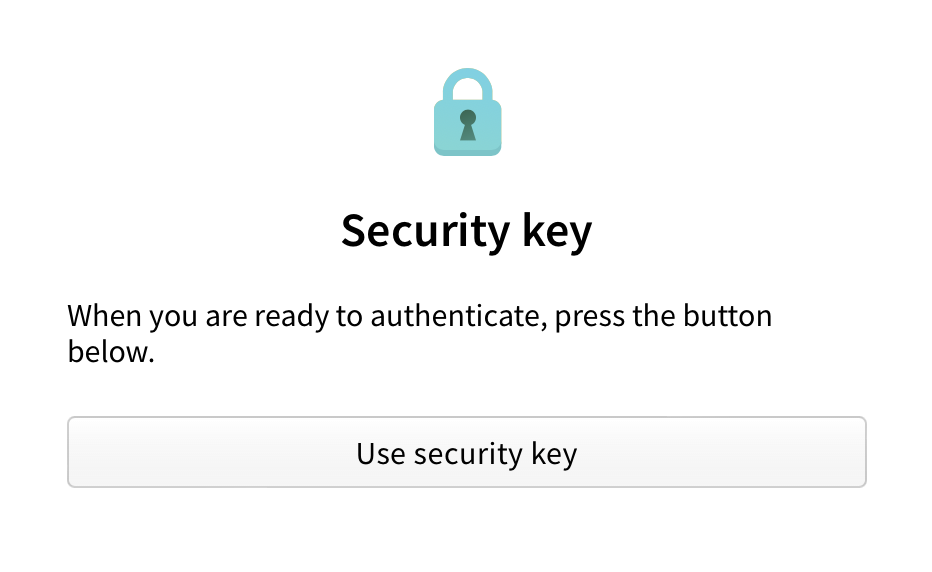The image size is (932, 572).
Task: Click the bottom edge of the padlock body
Action: [467, 152]
